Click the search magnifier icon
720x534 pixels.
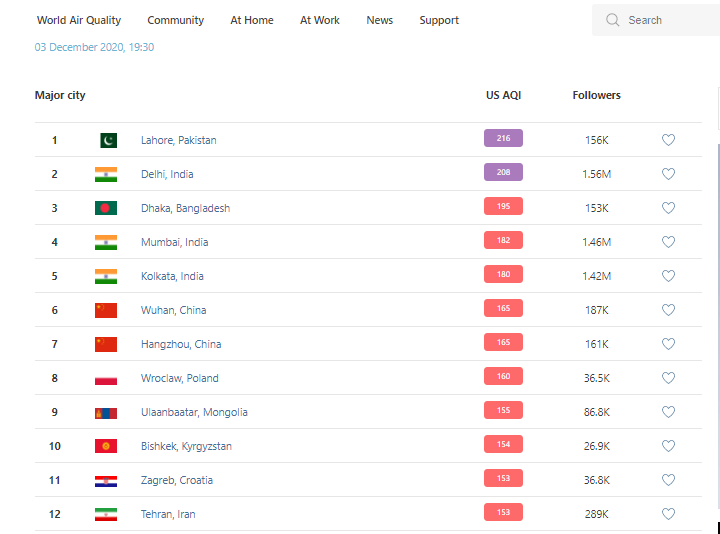coord(613,20)
